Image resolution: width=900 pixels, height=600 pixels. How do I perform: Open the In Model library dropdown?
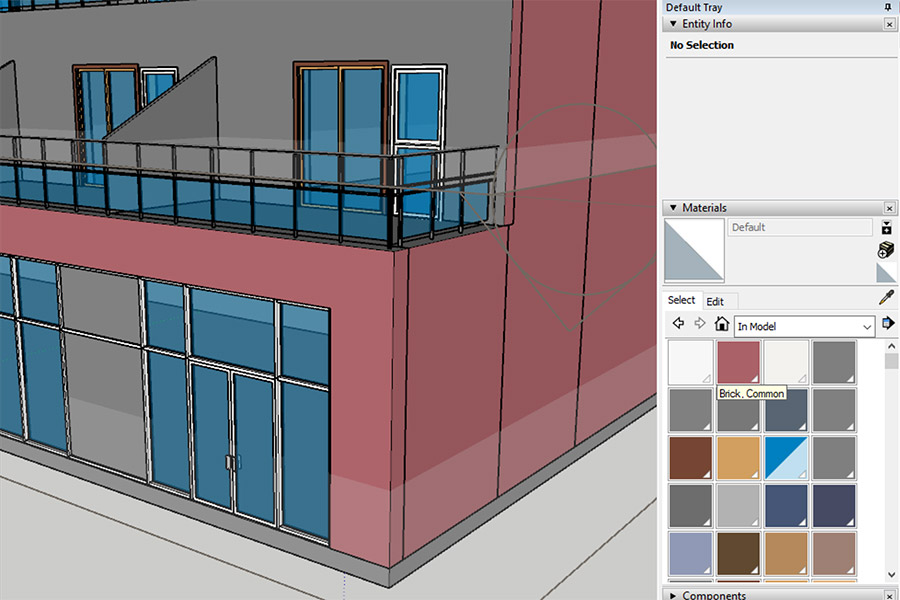(804, 327)
